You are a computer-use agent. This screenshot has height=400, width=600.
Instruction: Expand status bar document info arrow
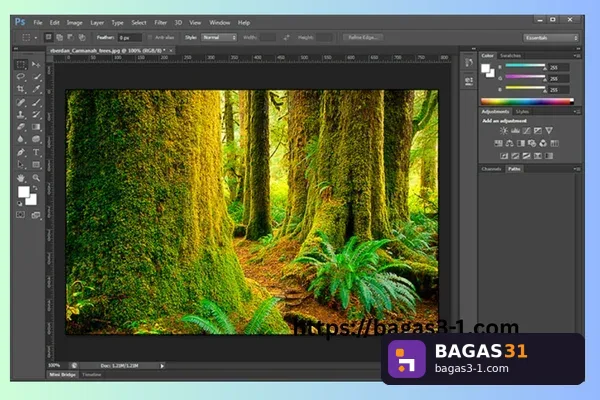tap(162, 366)
